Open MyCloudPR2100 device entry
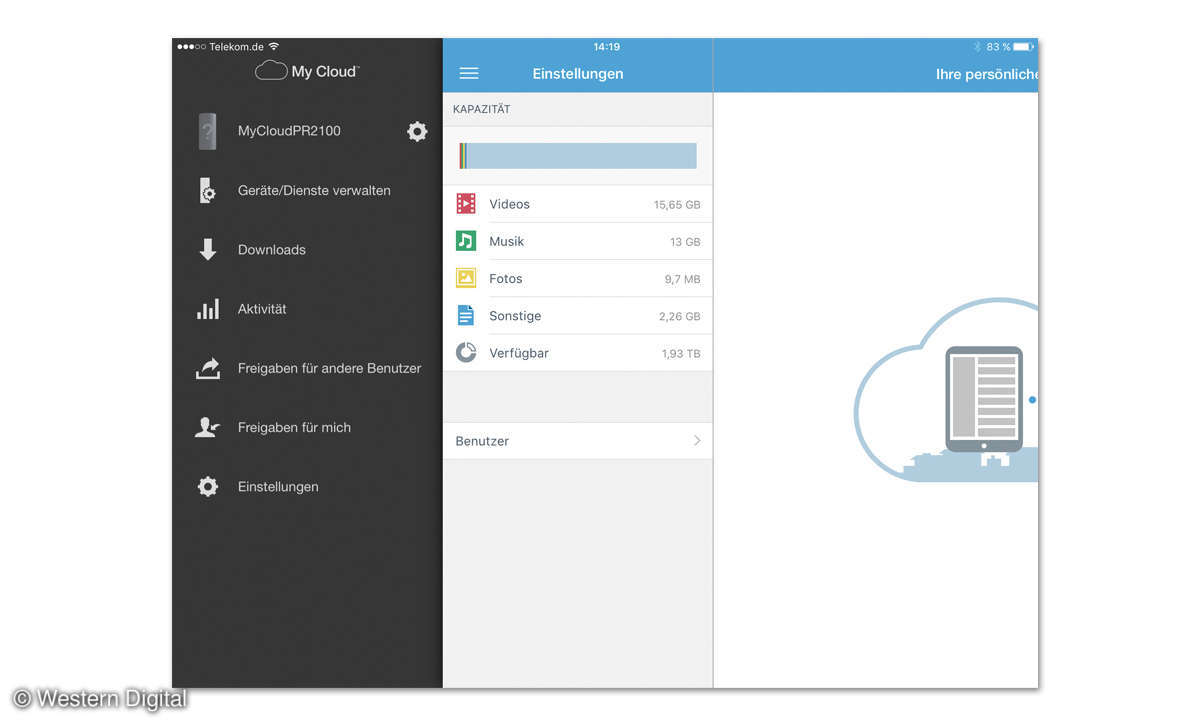Image resolution: width=1200 pixels, height=720 pixels. pos(289,131)
